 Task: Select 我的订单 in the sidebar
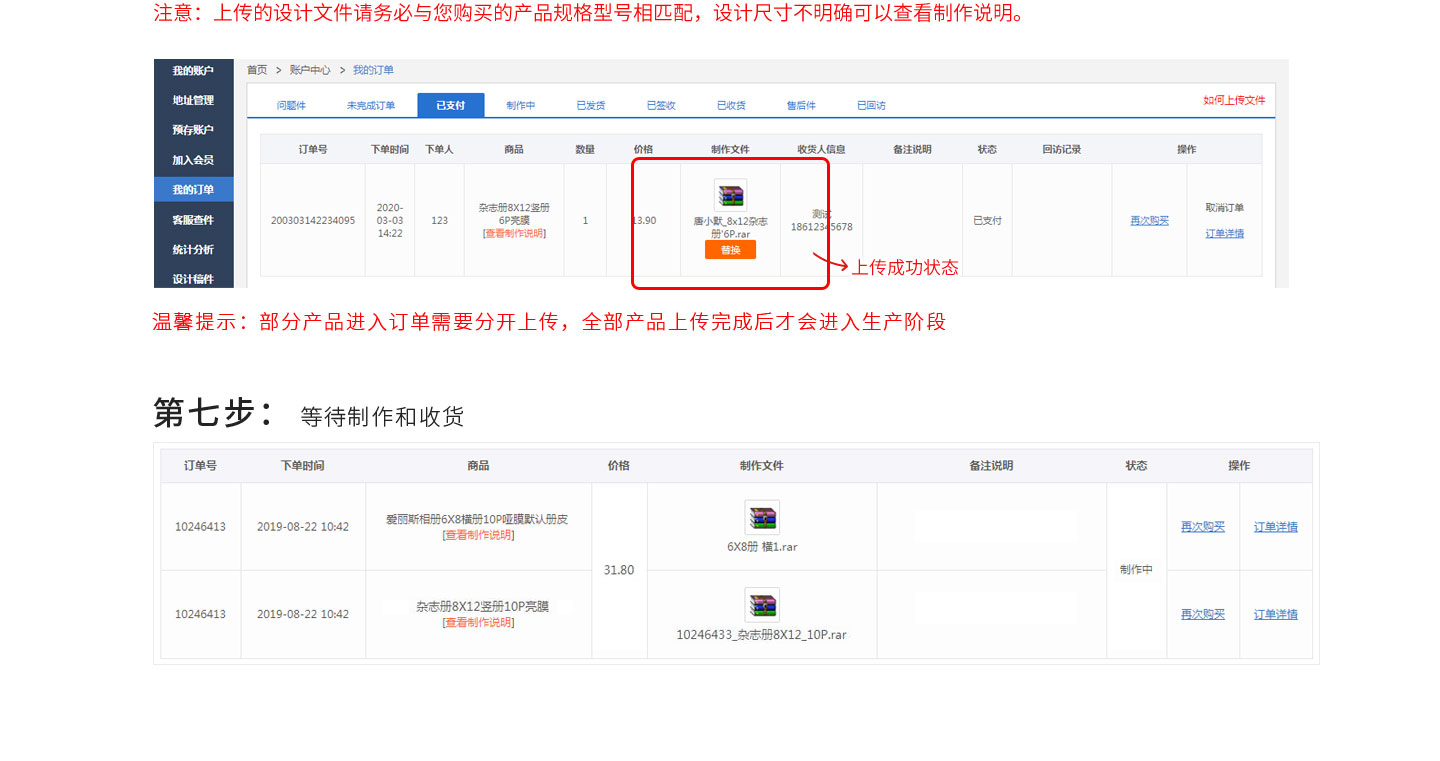[x=193, y=190]
